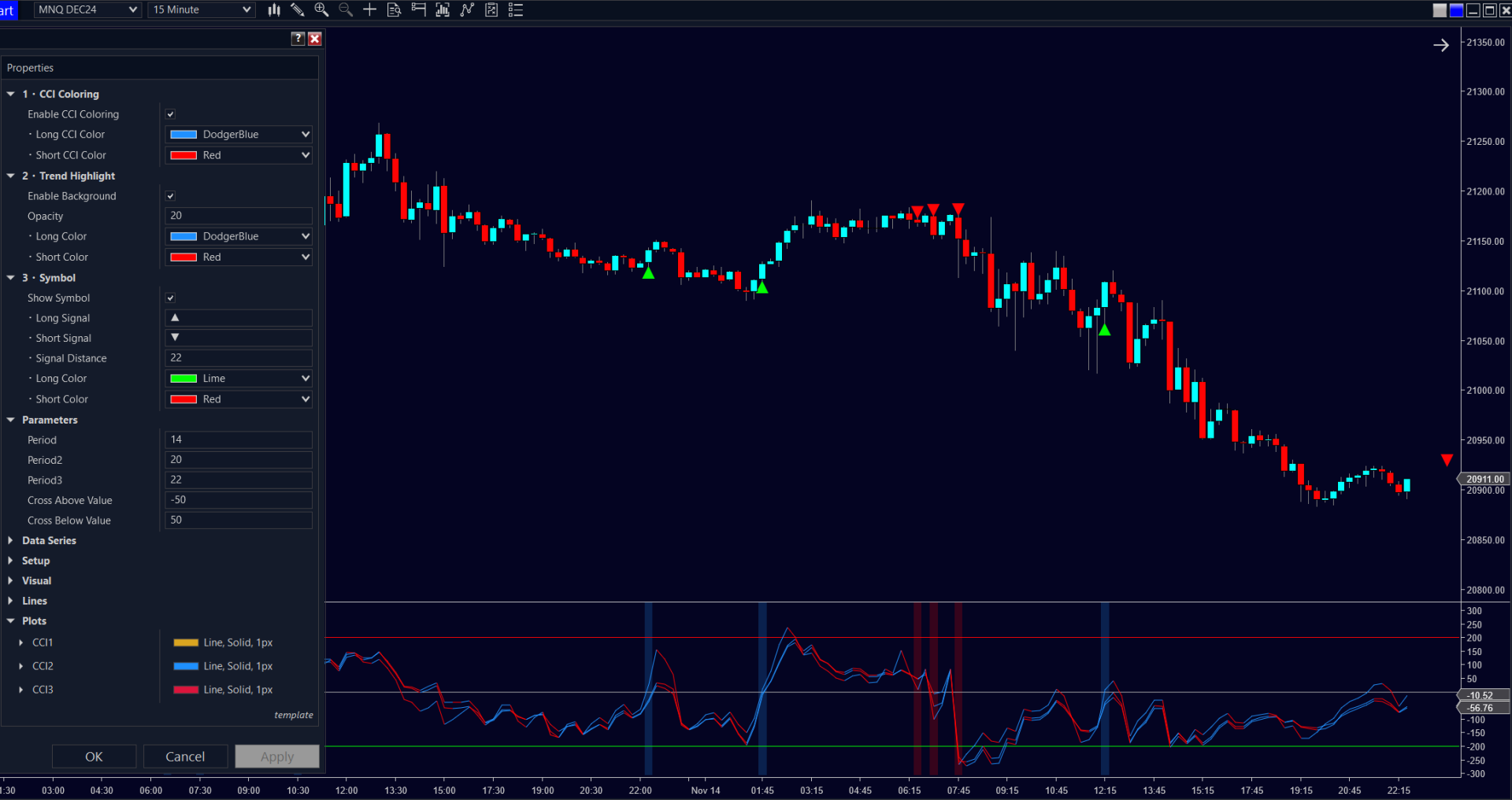This screenshot has height=800, width=1512.
Task: Select the drawing tools pencil icon
Action: pyautogui.click(x=298, y=9)
